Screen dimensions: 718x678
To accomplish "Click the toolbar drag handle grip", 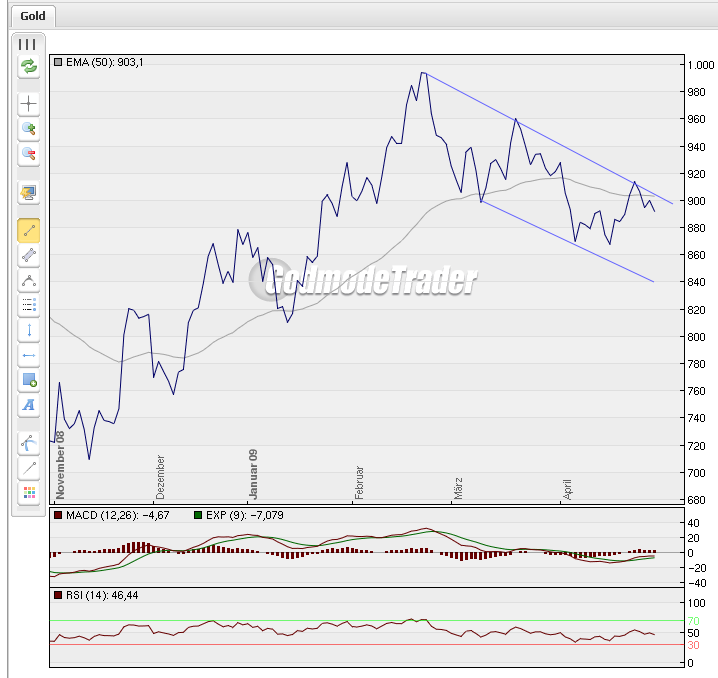I will click(28, 44).
